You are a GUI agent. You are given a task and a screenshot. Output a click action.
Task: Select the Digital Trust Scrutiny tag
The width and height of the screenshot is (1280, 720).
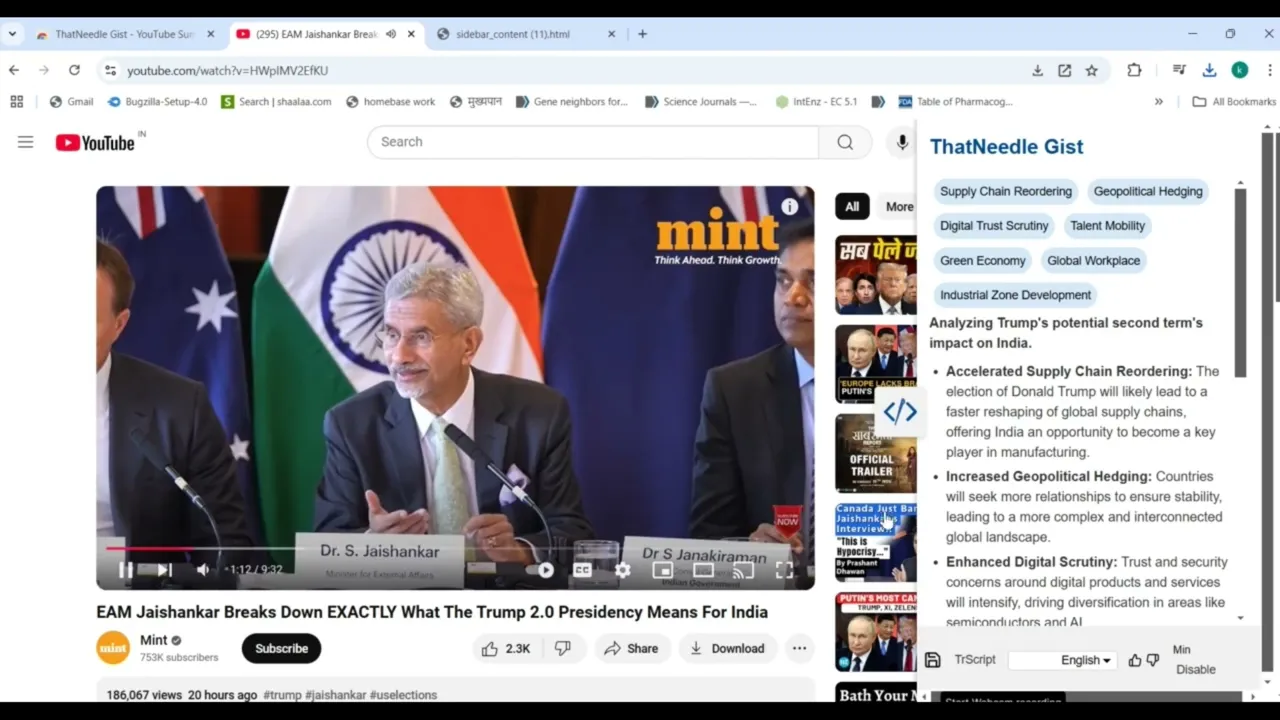(994, 226)
